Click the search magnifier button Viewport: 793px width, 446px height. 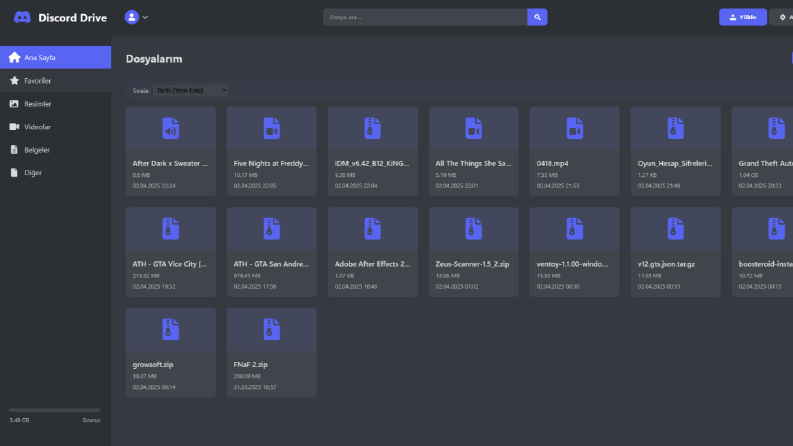[537, 17]
